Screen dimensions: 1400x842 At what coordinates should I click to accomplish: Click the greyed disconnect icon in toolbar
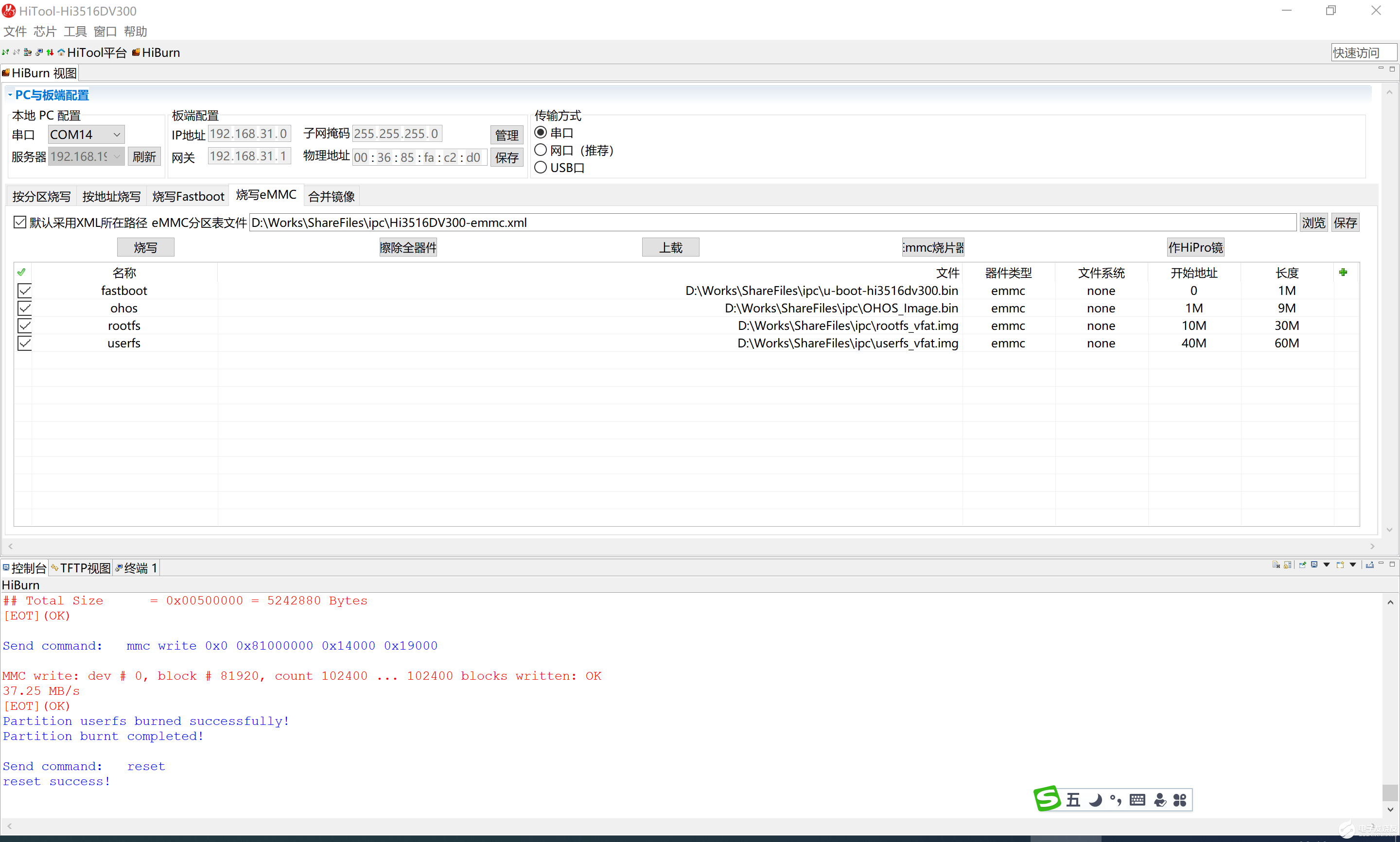[17, 52]
